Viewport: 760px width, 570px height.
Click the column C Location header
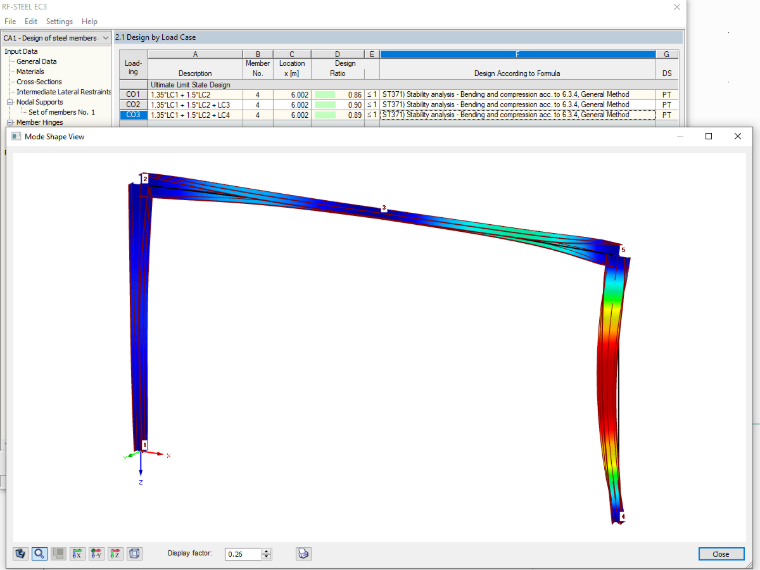point(292,54)
